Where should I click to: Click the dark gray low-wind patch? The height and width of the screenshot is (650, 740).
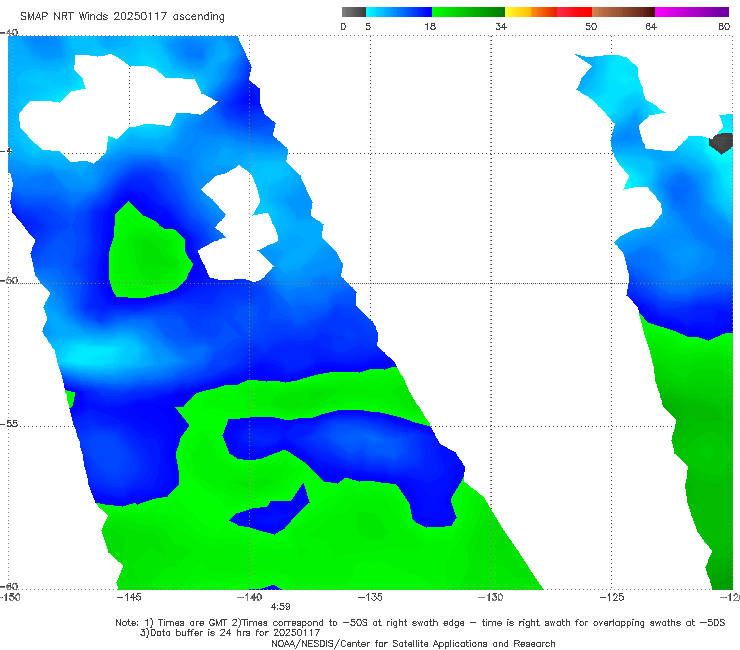(x=722, y=143)
